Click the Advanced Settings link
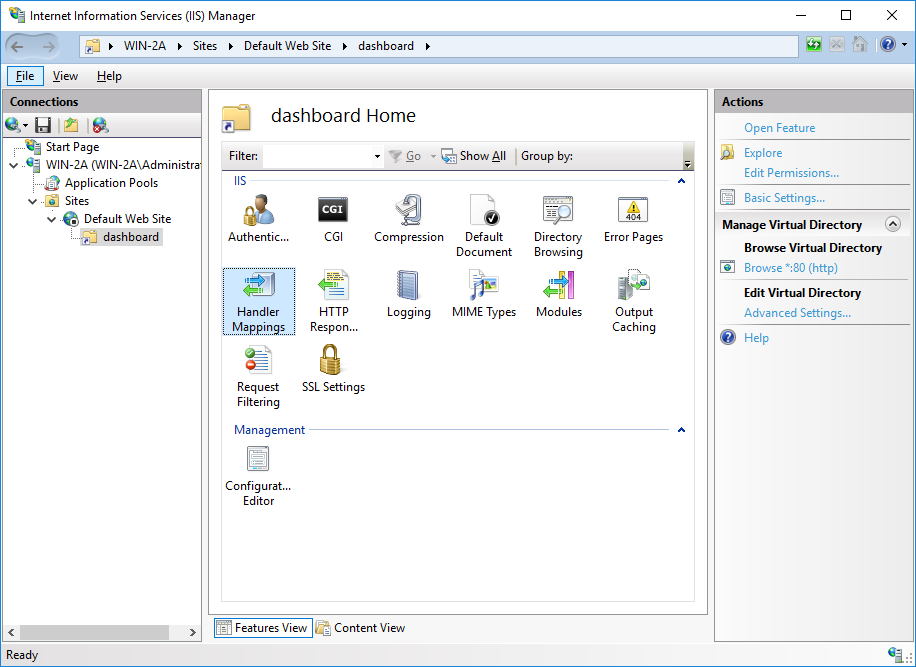The image size is (916, 667). point(797,313)
